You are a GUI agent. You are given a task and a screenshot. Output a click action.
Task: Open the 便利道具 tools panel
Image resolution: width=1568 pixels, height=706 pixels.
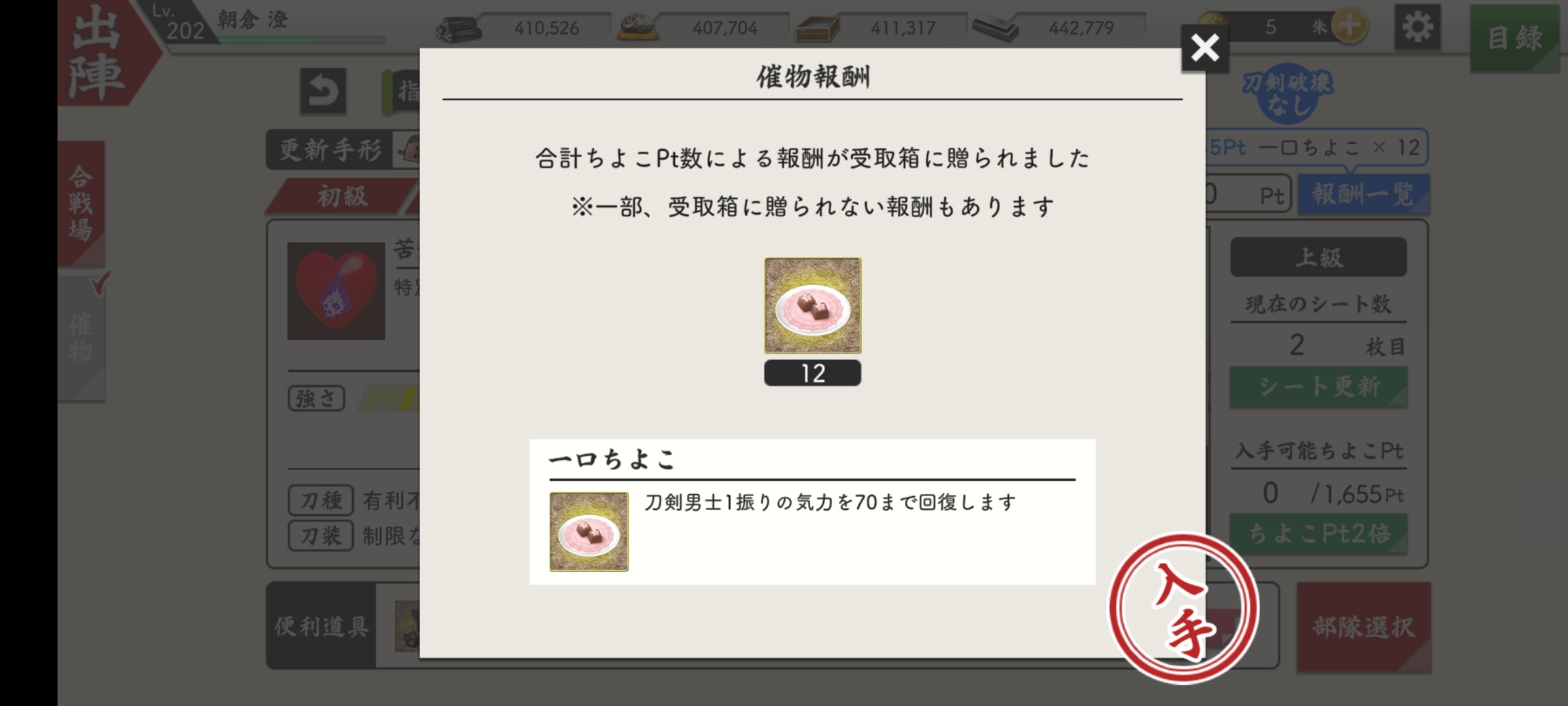[x=321, y=626]
